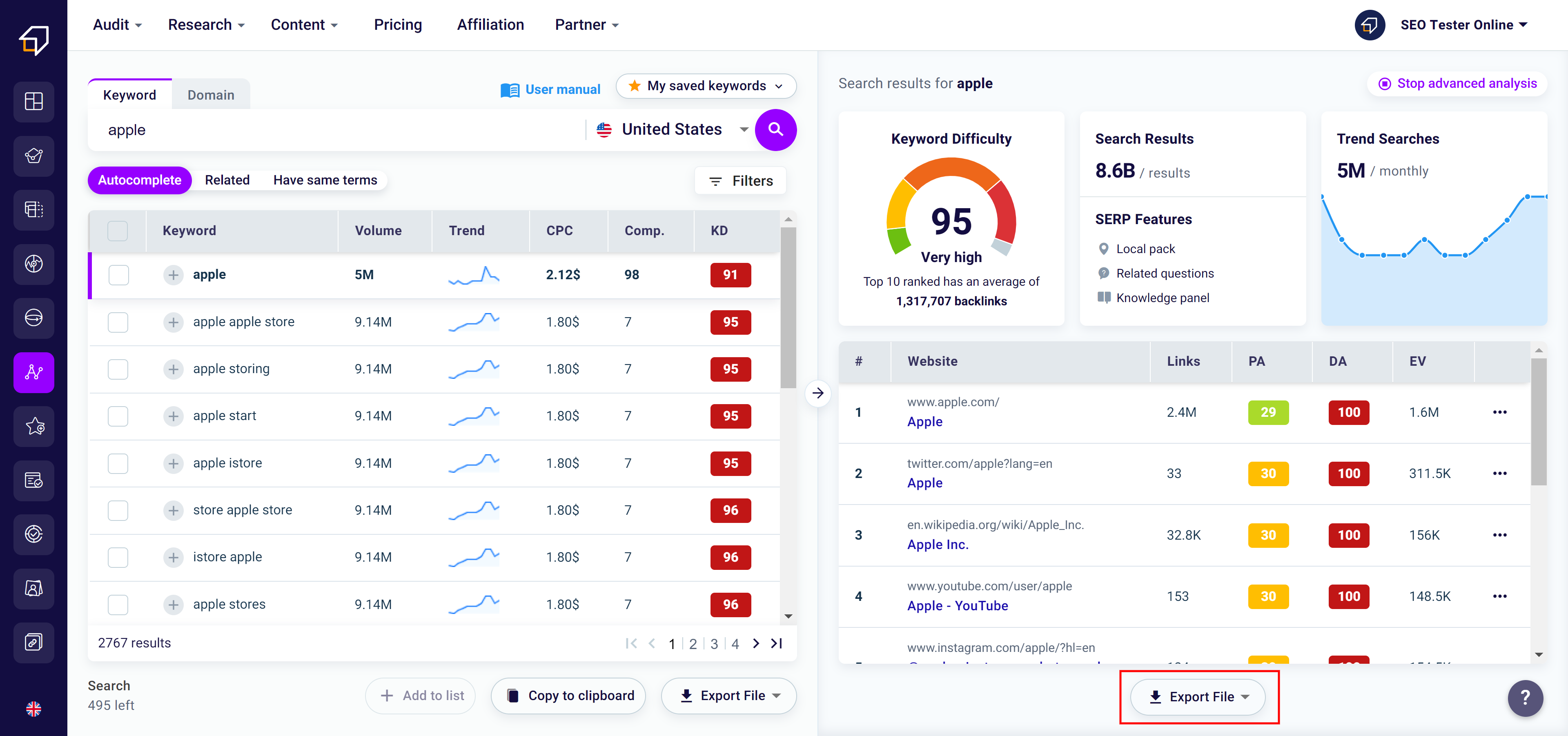Expand the Research menu

pyautogui.click(x=206, y=25)
